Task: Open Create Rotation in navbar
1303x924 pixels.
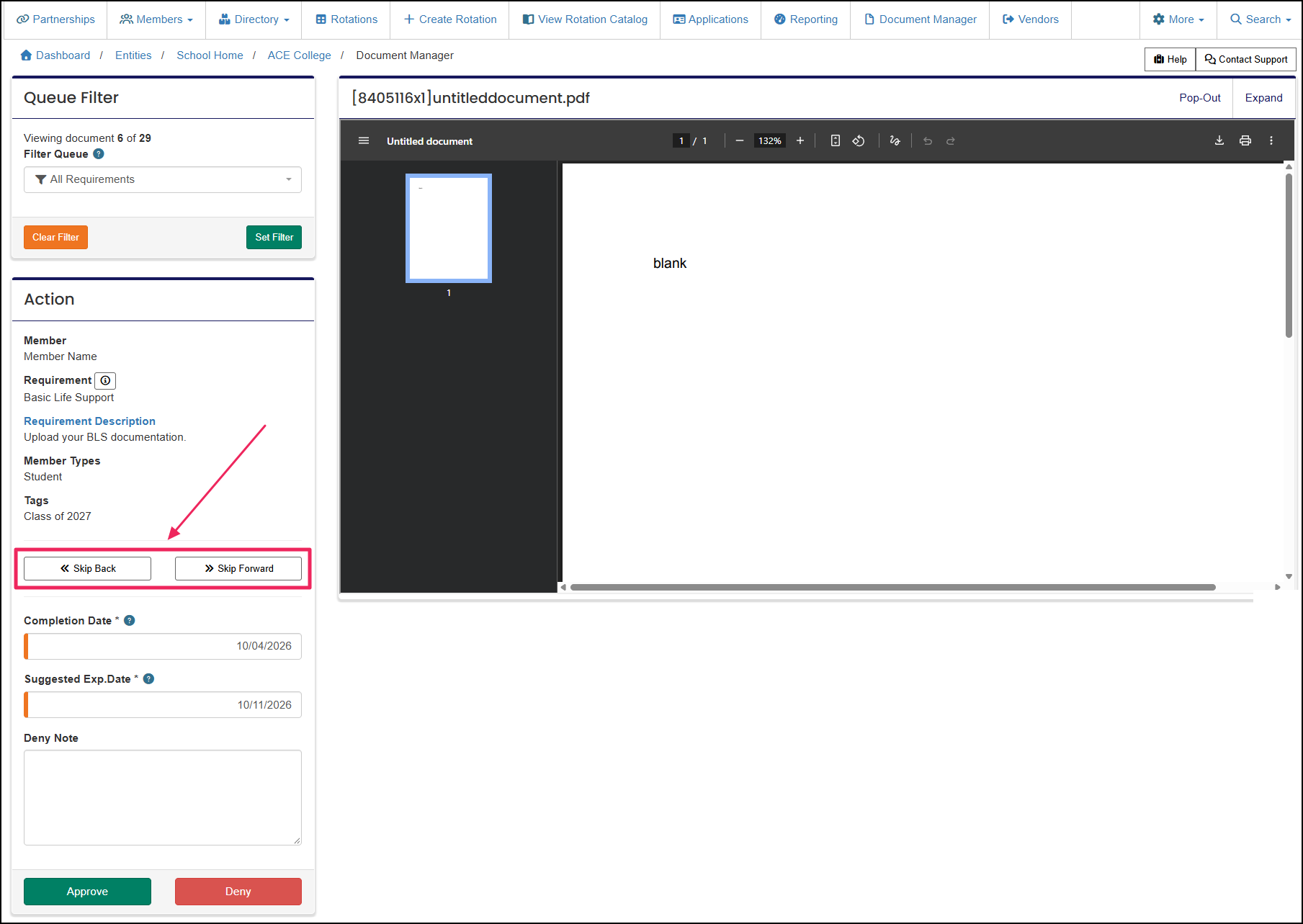Action: pyautogui.click(x=450, y=19)
